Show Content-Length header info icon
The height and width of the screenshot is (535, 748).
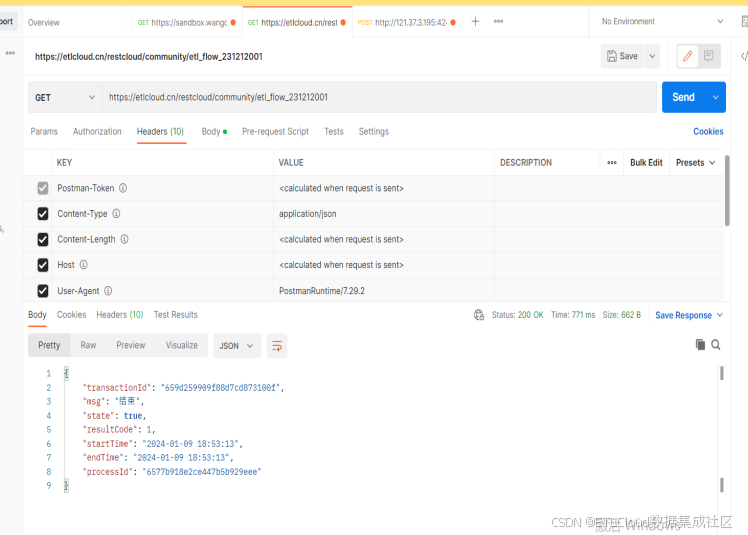pyautogui.click(x=125, y=239)
